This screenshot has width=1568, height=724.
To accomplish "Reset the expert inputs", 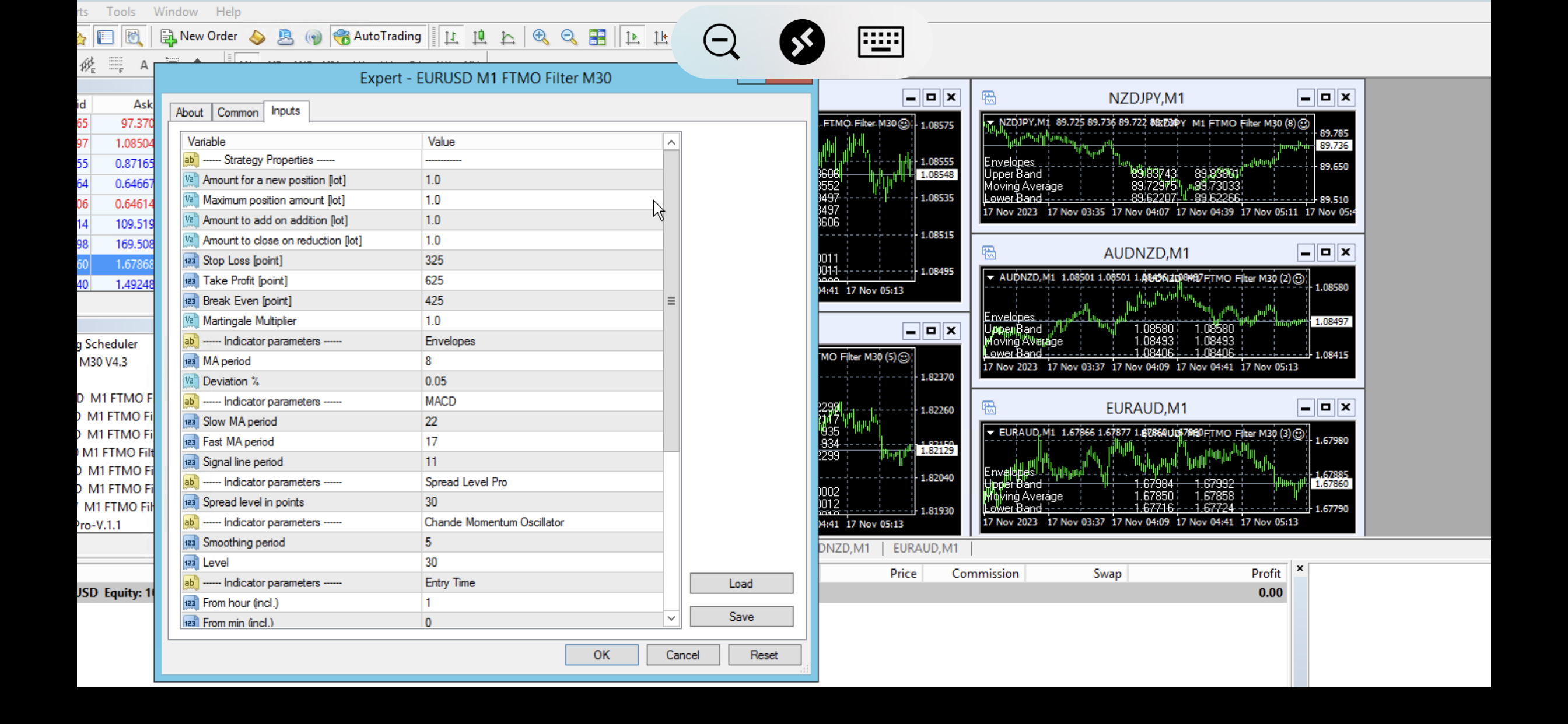I will (x=764, y=655).
